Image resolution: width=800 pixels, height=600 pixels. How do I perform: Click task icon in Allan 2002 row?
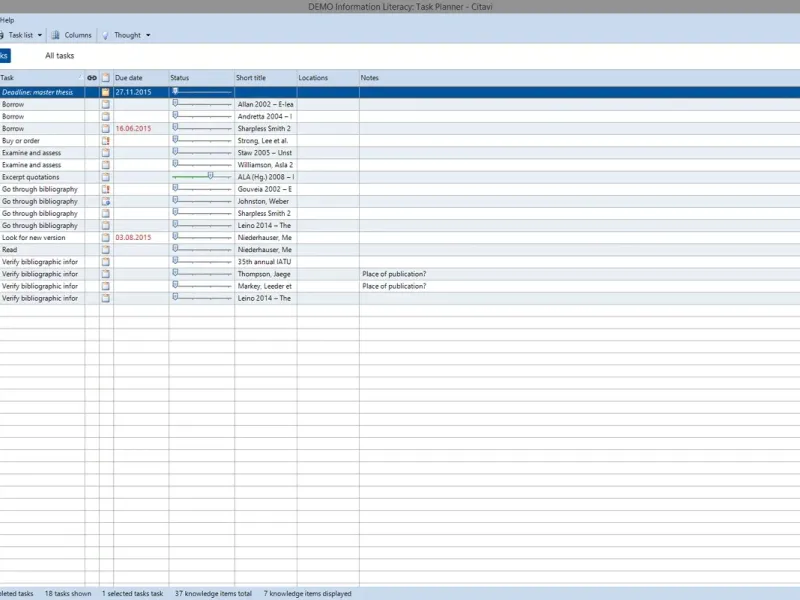(x=106, y=104)
